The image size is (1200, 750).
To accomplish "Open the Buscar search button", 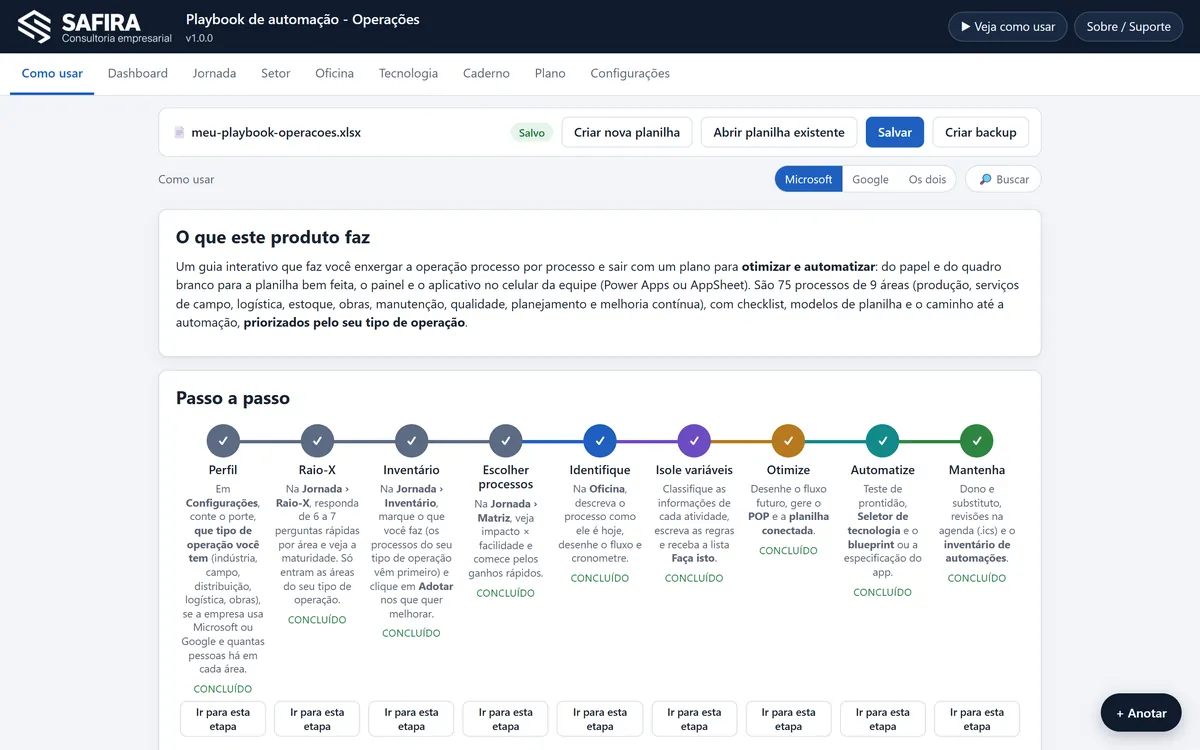I will pyautogui.click(x=1003, y=179).
